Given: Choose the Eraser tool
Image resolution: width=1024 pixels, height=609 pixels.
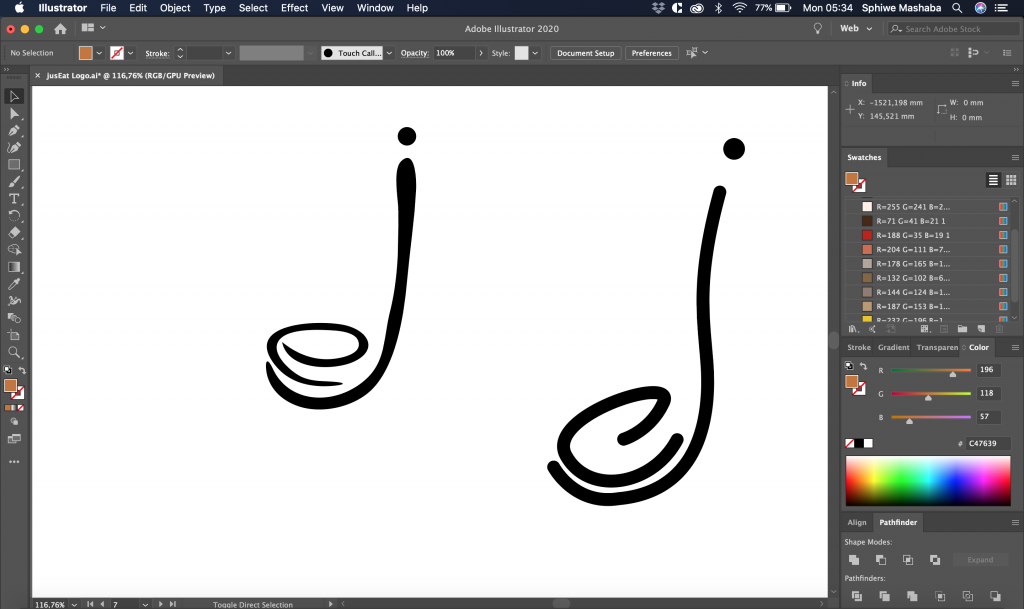Looking at the screenshot, I should pos(14,232).
